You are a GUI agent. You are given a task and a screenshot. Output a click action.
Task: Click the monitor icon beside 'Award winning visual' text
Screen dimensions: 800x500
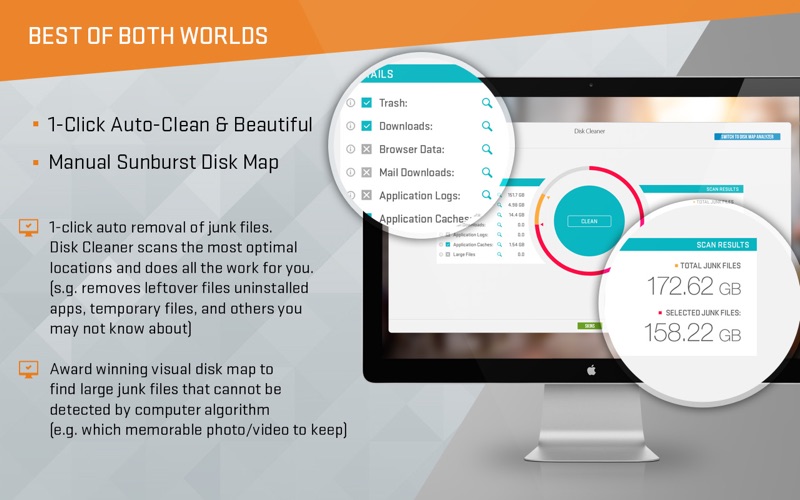(x=29, y=369)
